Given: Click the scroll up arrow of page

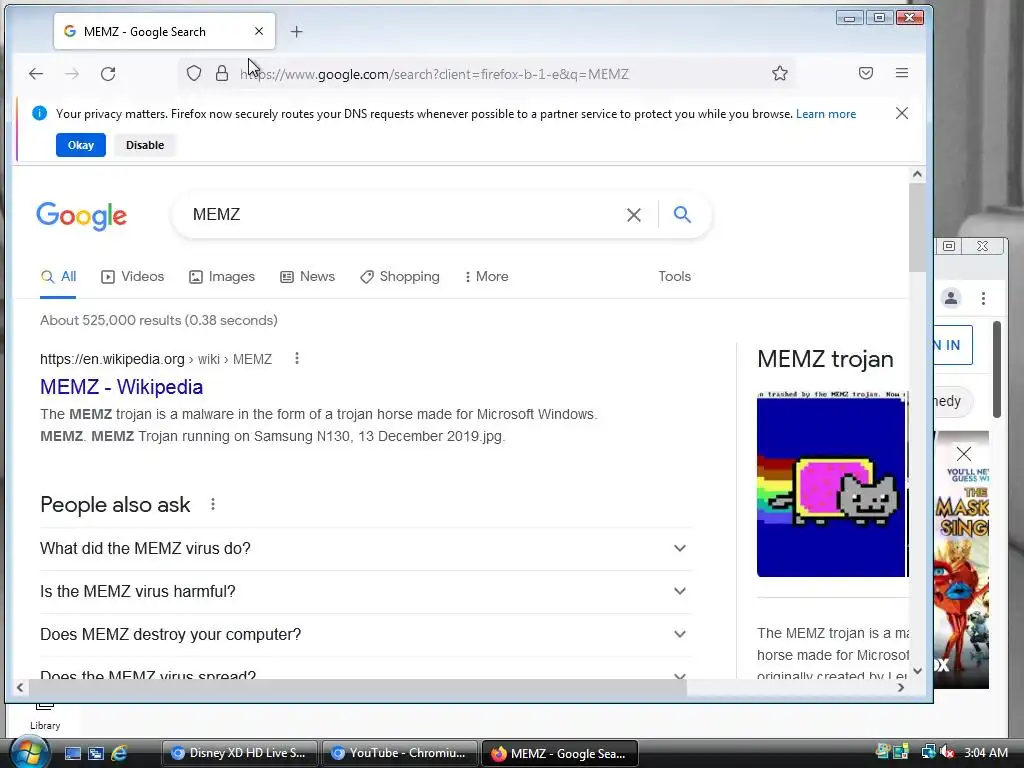Looking at the screenshot, I should coord(917,174).
